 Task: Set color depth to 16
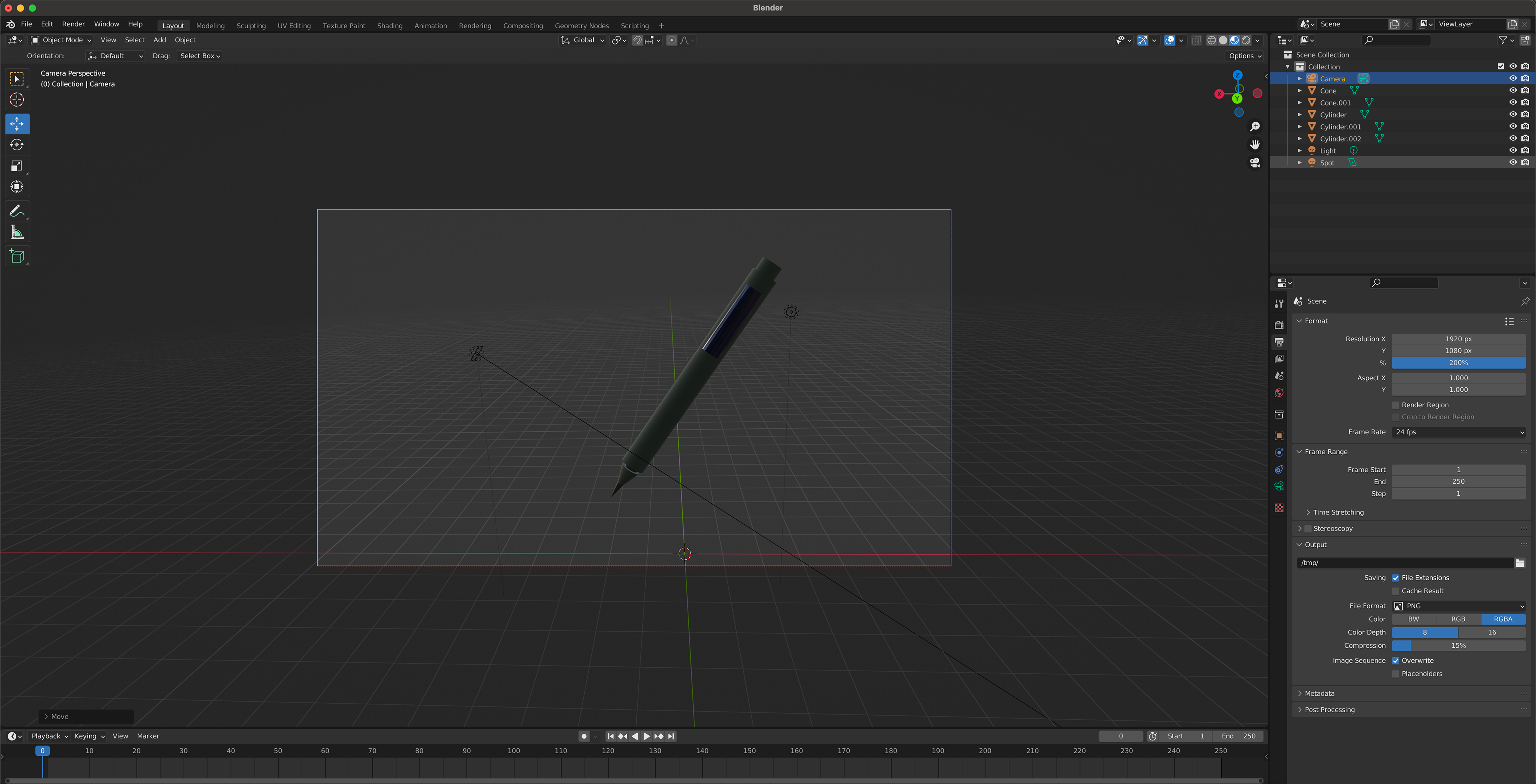(x=1491, y=632)
